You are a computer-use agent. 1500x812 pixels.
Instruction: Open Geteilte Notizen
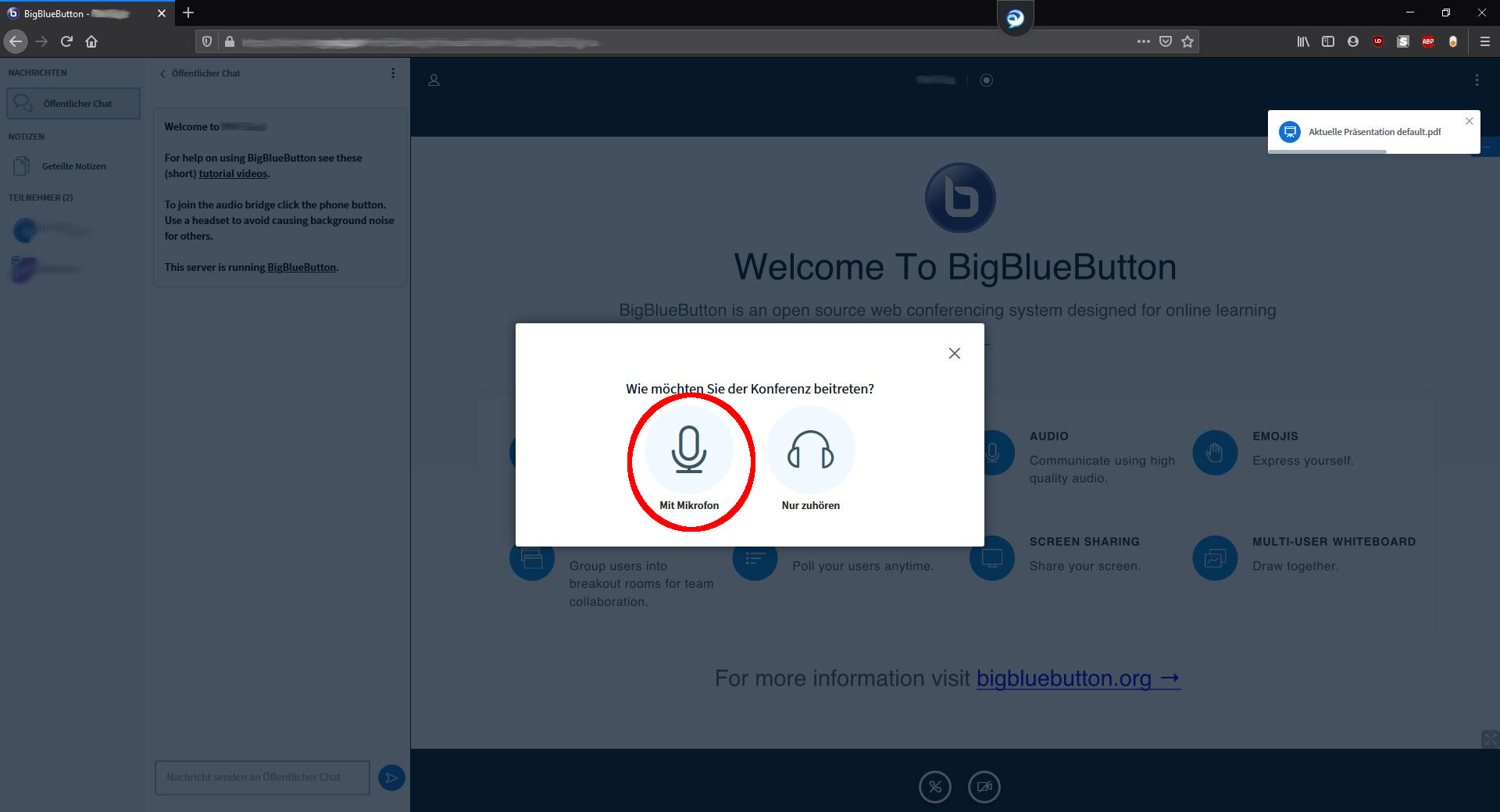tap(73, 166)
